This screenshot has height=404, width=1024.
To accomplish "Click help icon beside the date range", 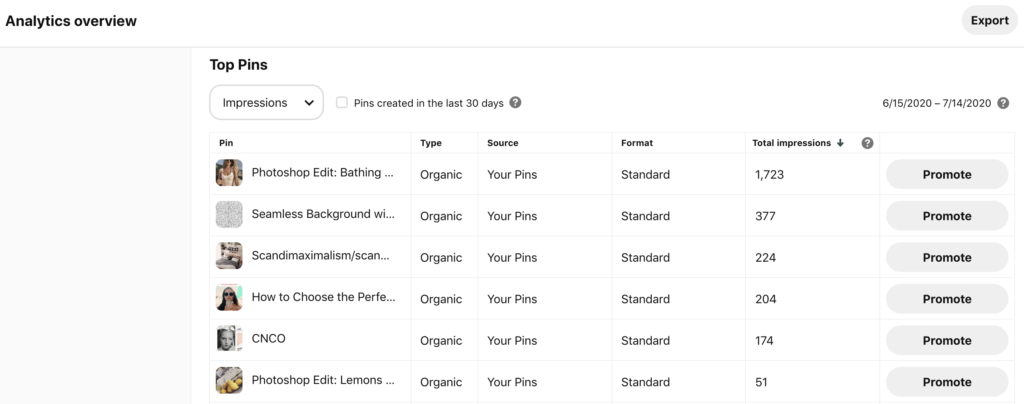I will [x=1002, y=103].
